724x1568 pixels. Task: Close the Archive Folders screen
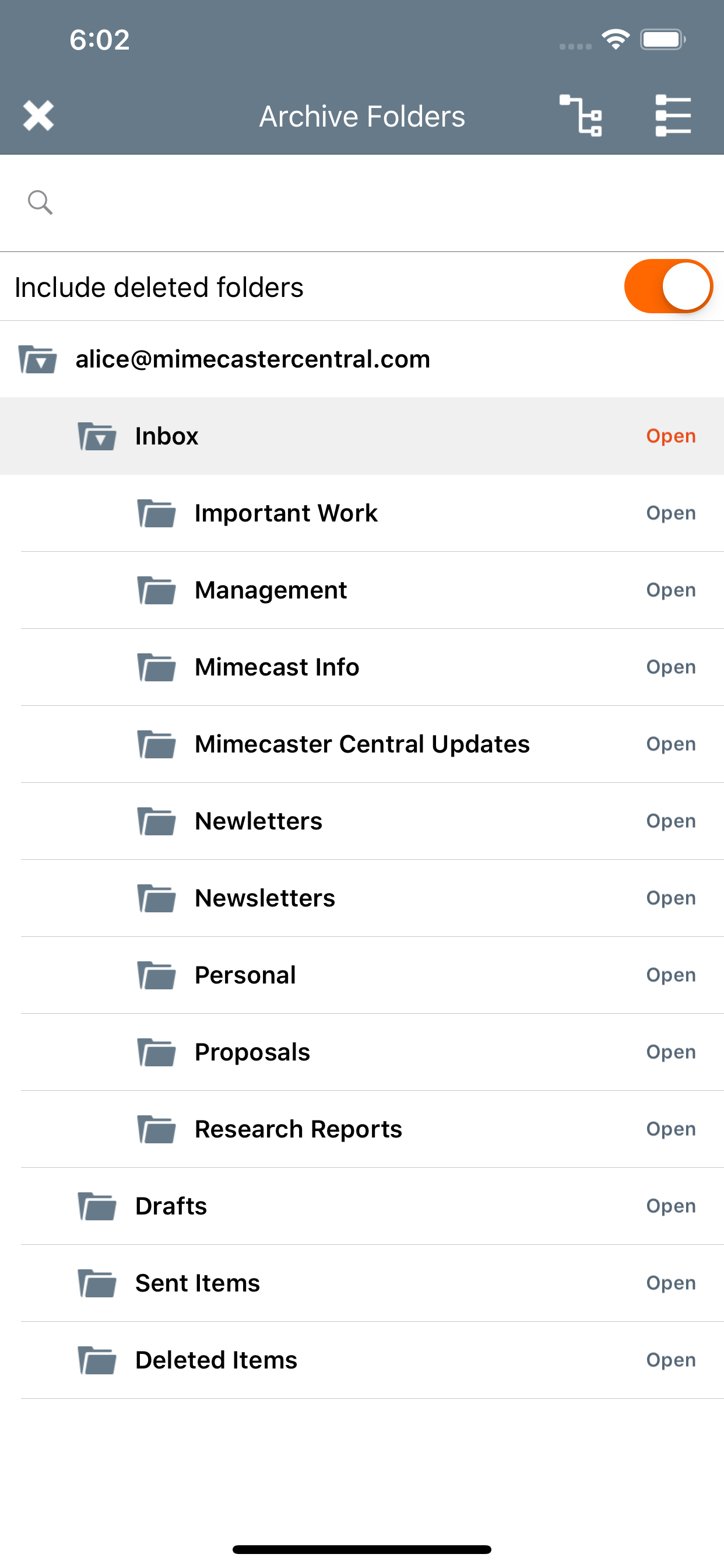tap(38, 116)
